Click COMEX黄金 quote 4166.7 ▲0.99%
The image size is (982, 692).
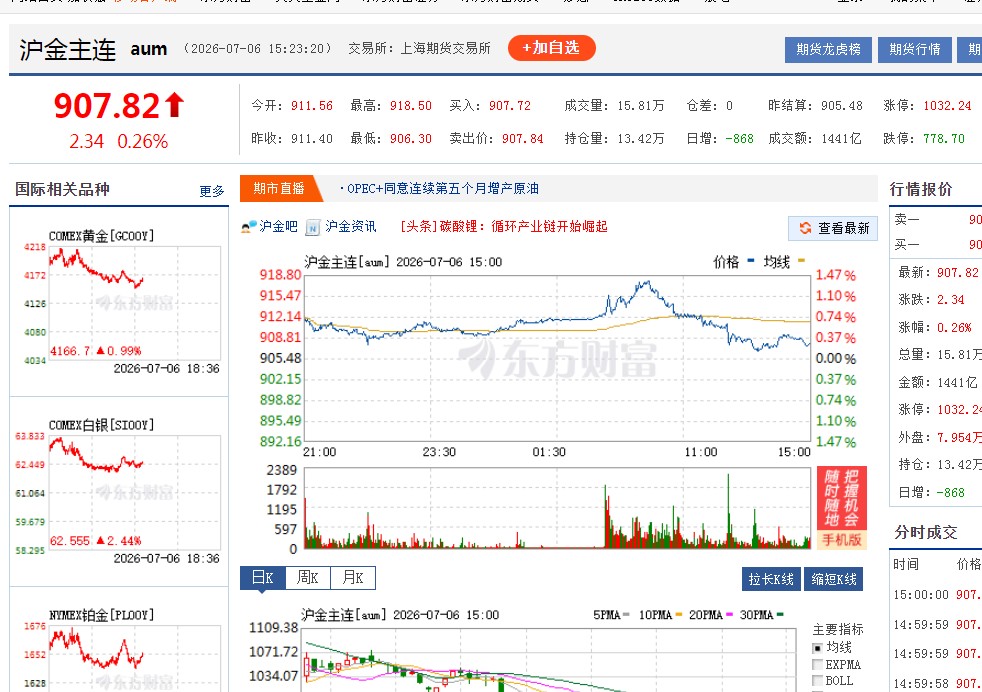point(96,351)
